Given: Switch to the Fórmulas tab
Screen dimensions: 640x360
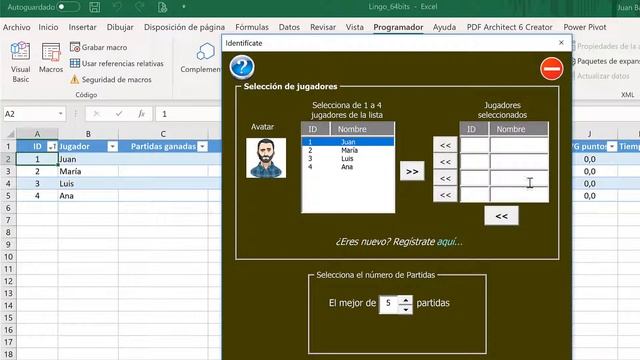Looking at the screenshot, I should point(252,27).
